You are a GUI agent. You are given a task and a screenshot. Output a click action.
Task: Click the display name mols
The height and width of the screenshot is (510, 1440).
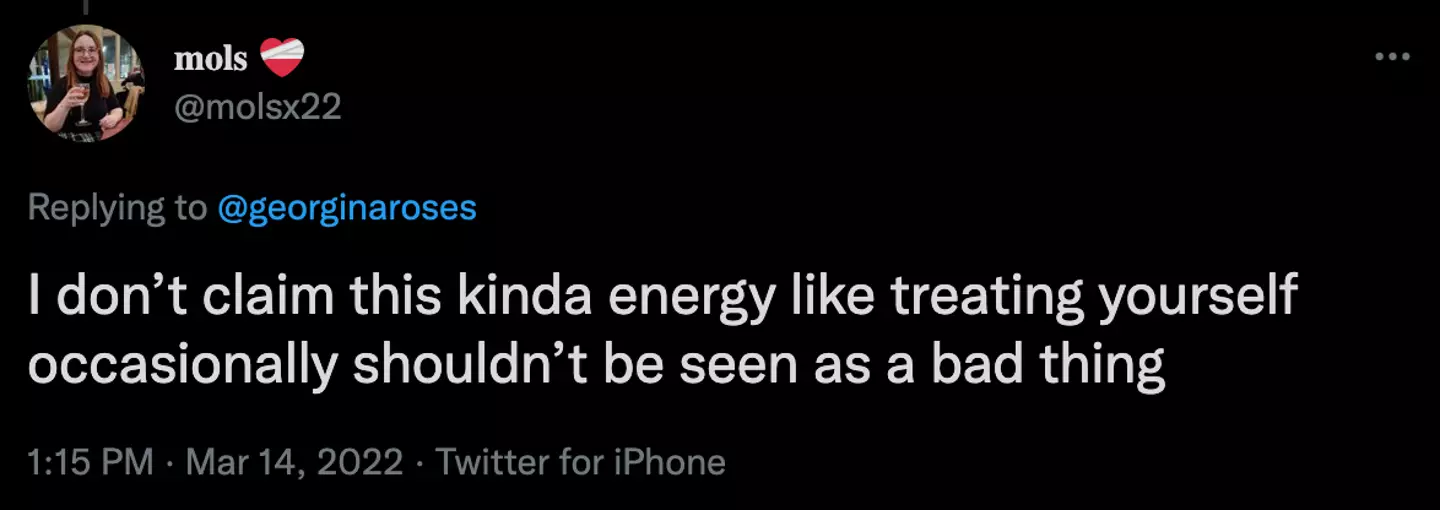pos(210,60)
